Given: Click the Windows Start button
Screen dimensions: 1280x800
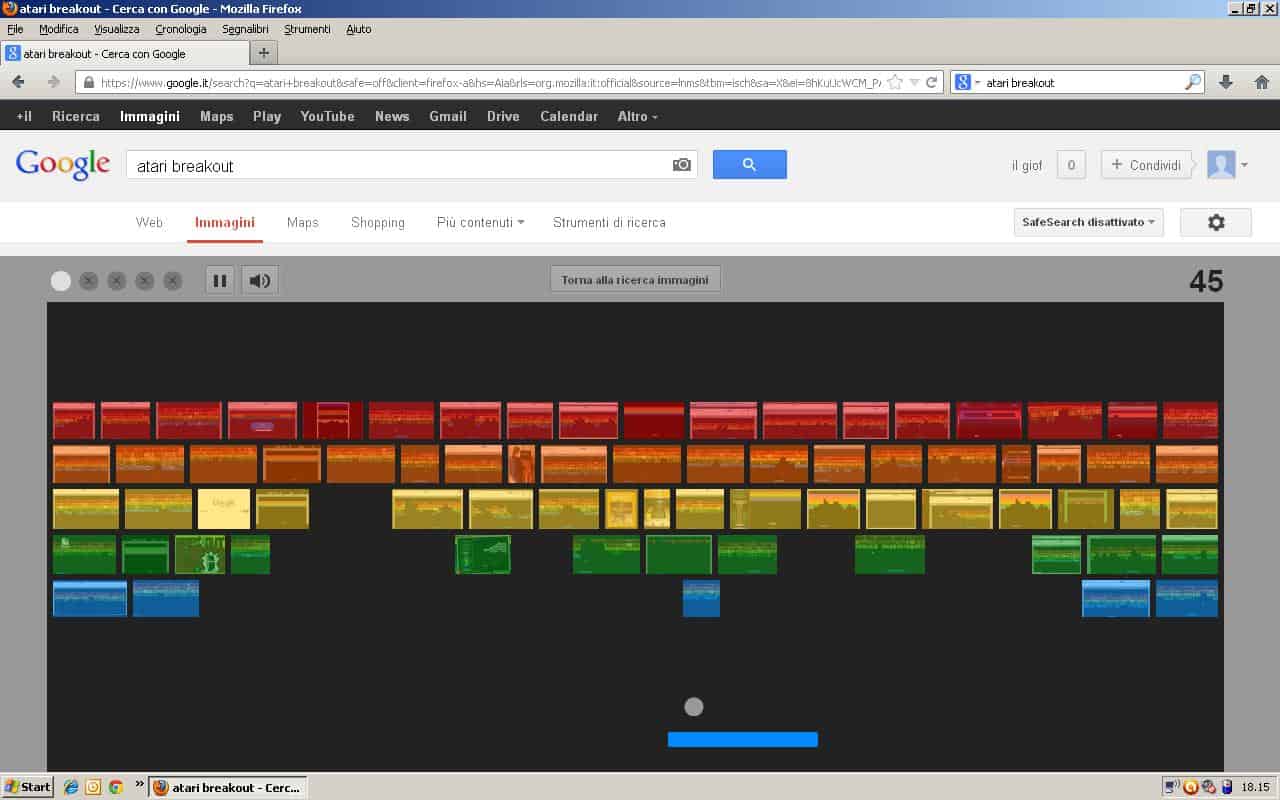Looking at the screenshot, I should (27, 787).
